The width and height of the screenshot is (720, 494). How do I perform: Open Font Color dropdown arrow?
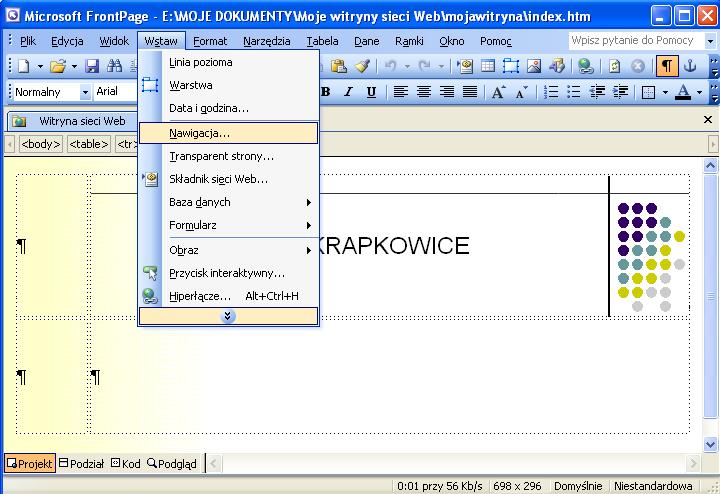click(700, 92)
